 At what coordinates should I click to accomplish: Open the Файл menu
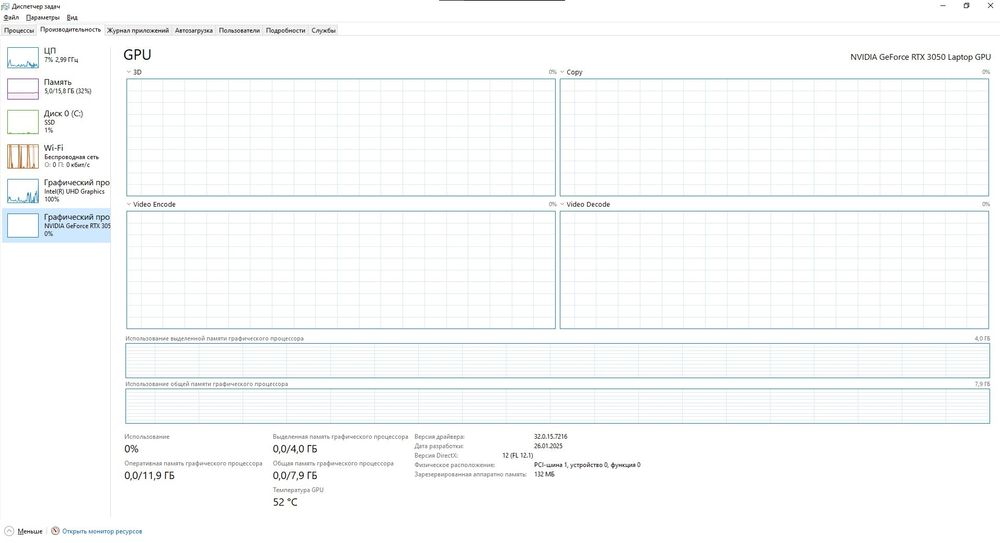[11, 17]
